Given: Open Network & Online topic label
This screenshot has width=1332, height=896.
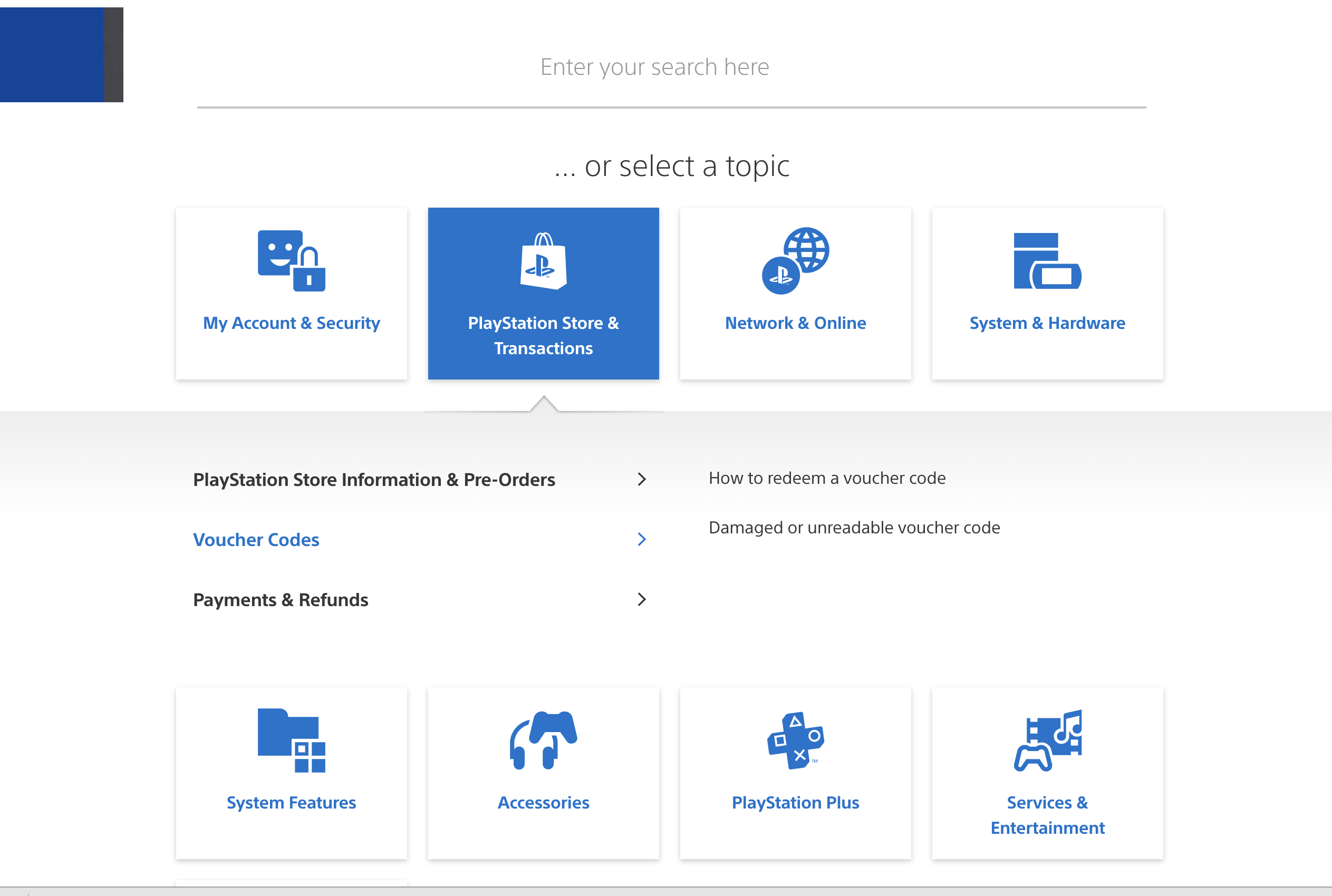Looking at the screenshot, I should (x=795, y=323).
